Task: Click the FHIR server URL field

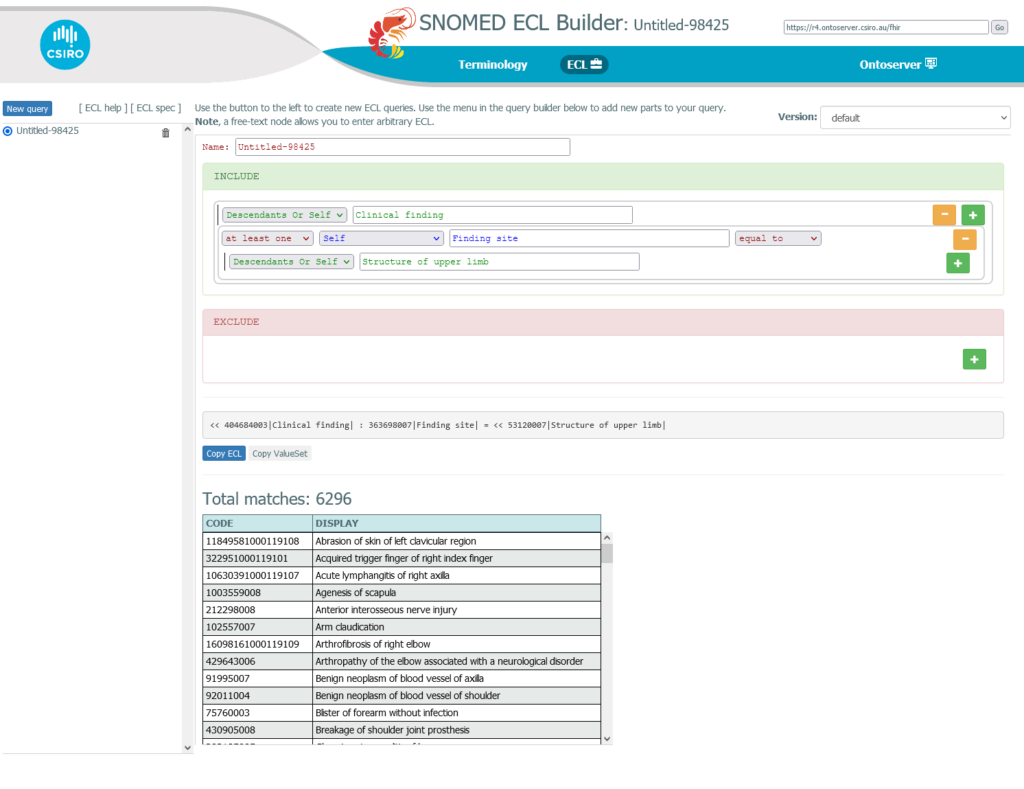Action: point(886,27)
